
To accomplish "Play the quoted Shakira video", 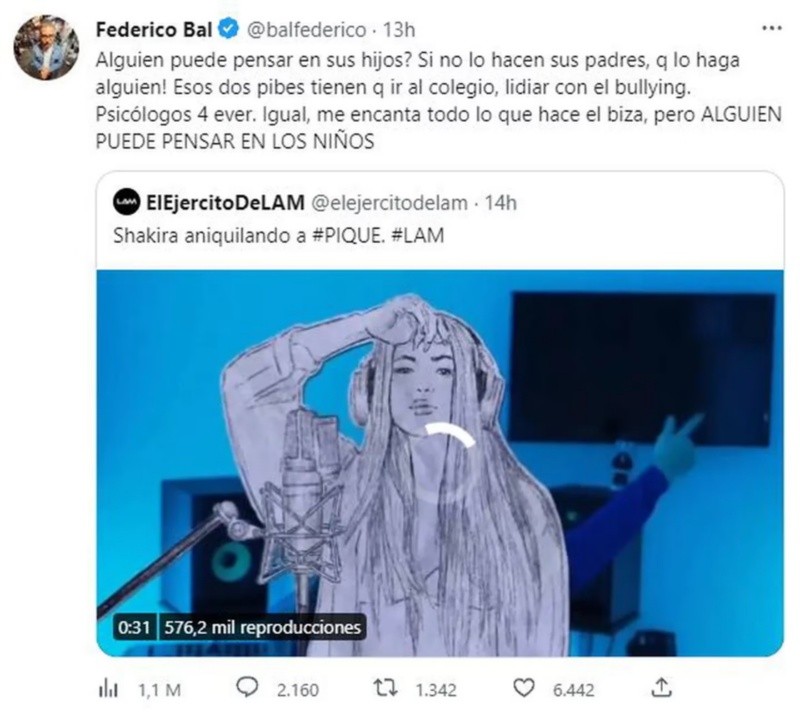I will click(440, 462).
